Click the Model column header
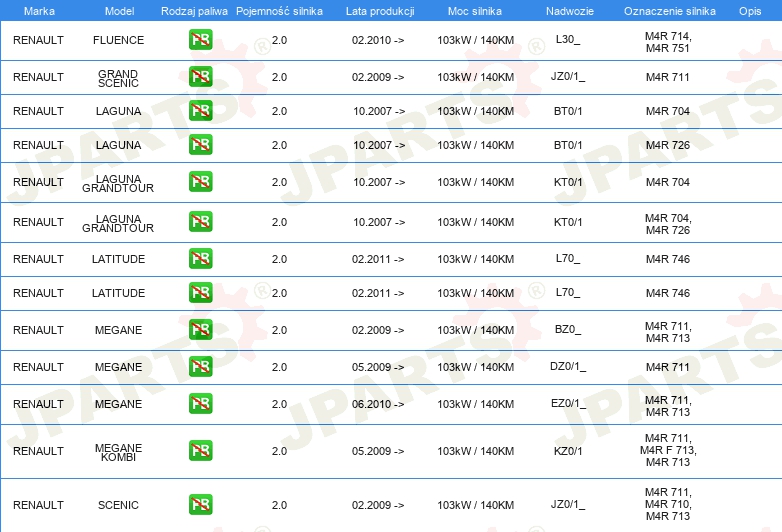Image resolution: width=782 pixels, height=532 pixels. (x=119, y=11)
